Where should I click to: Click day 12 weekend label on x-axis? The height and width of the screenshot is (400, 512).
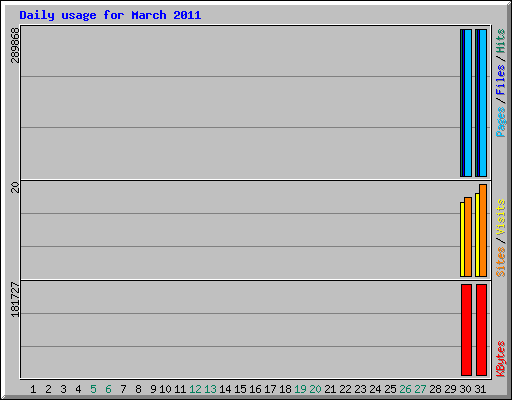(195, 389)
